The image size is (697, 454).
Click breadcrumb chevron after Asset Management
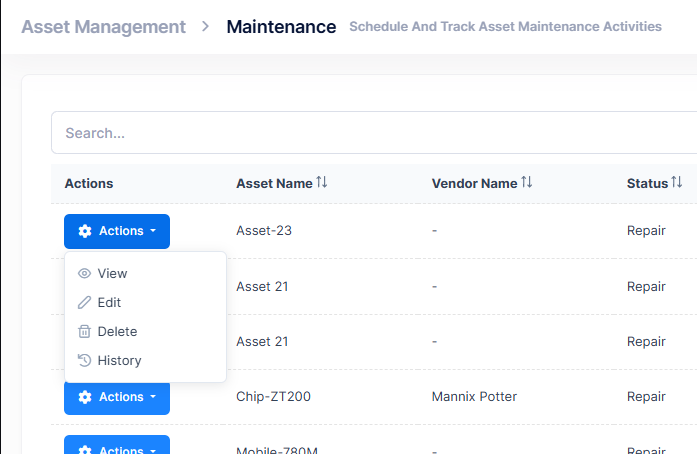(205, 27)
